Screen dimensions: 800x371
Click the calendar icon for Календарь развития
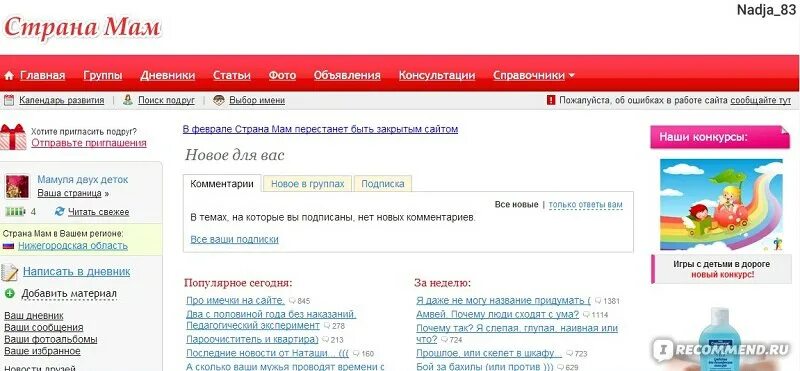pyautogui.click(x=8, y=100)
